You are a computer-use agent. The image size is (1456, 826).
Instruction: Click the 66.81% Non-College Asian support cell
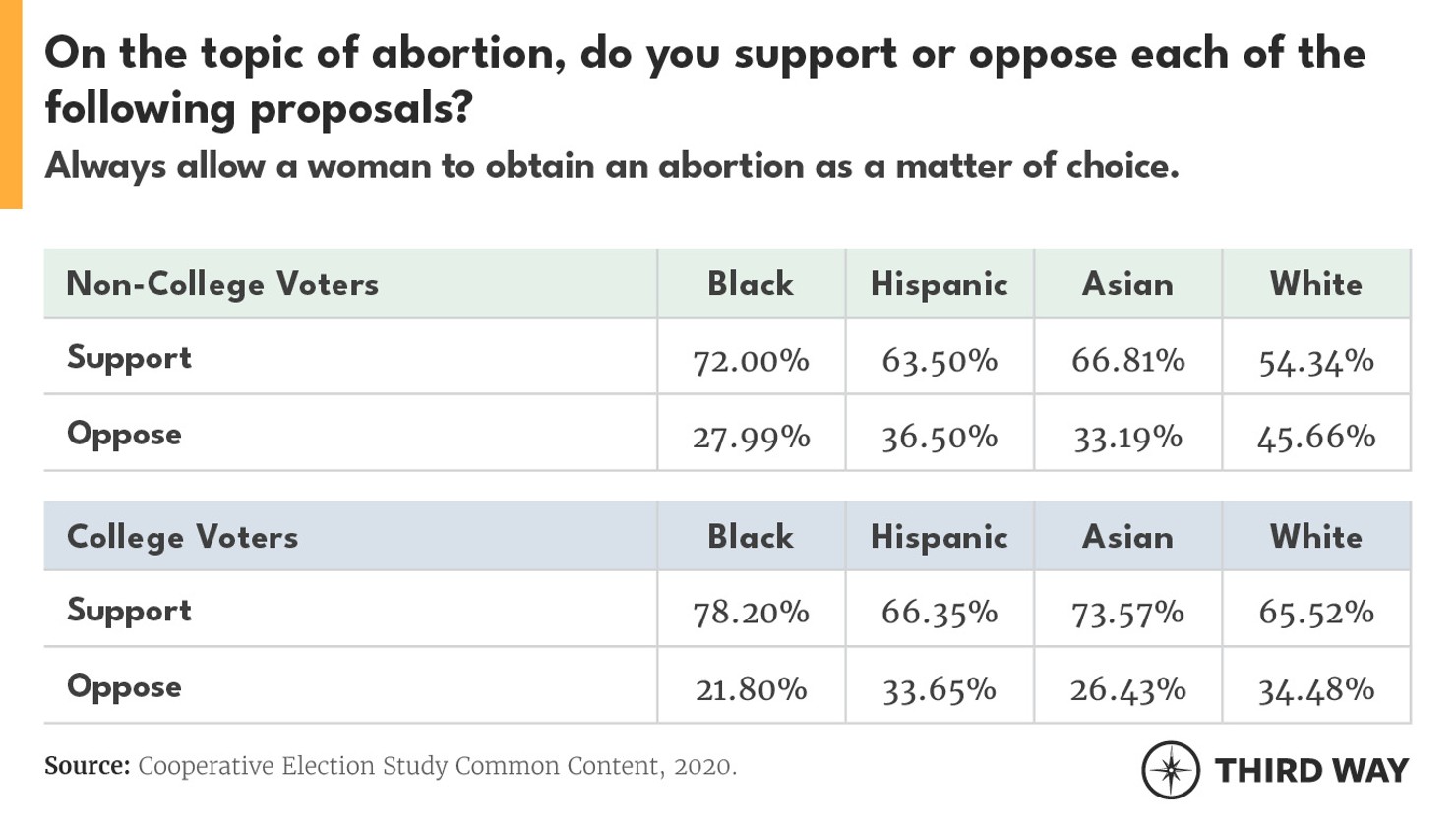coord(1127,361)
